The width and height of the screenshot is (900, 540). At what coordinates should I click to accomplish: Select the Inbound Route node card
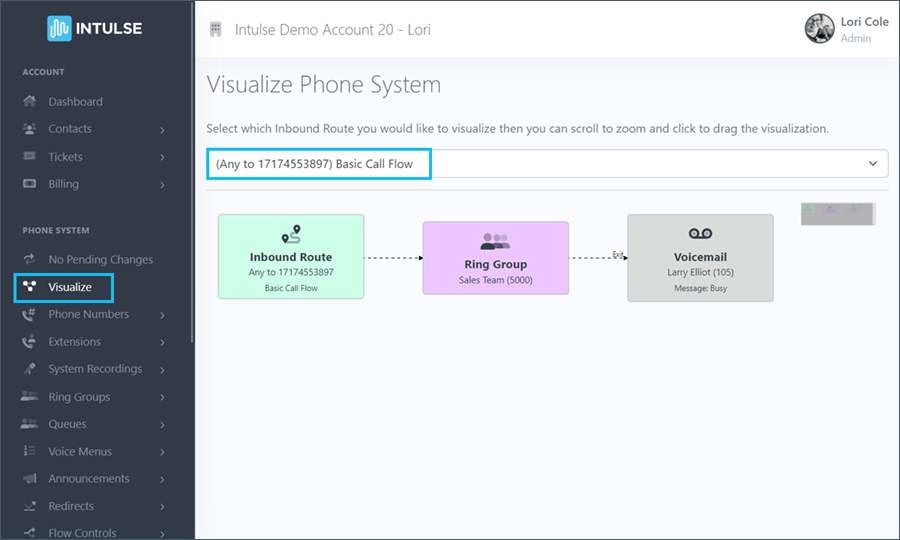point(291,257)
